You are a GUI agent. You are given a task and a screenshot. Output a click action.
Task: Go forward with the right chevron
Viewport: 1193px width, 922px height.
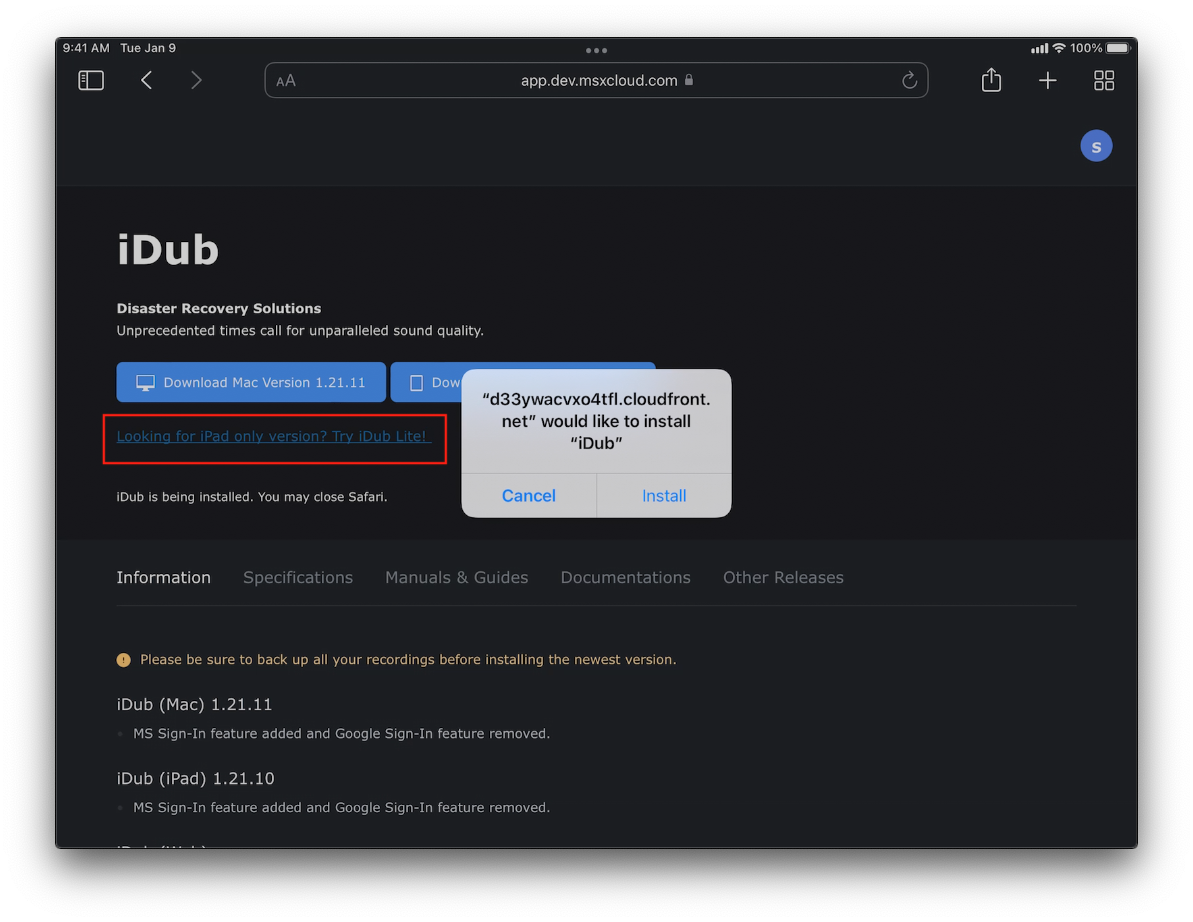196,80
